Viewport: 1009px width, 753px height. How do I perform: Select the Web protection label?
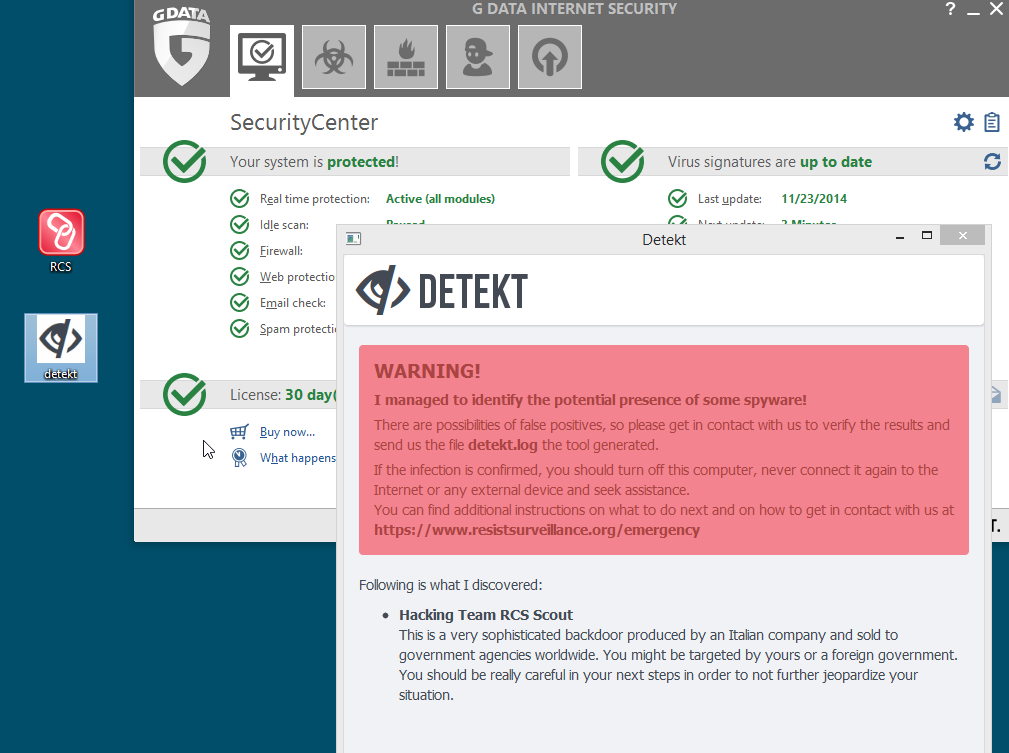tap(297, 277)
